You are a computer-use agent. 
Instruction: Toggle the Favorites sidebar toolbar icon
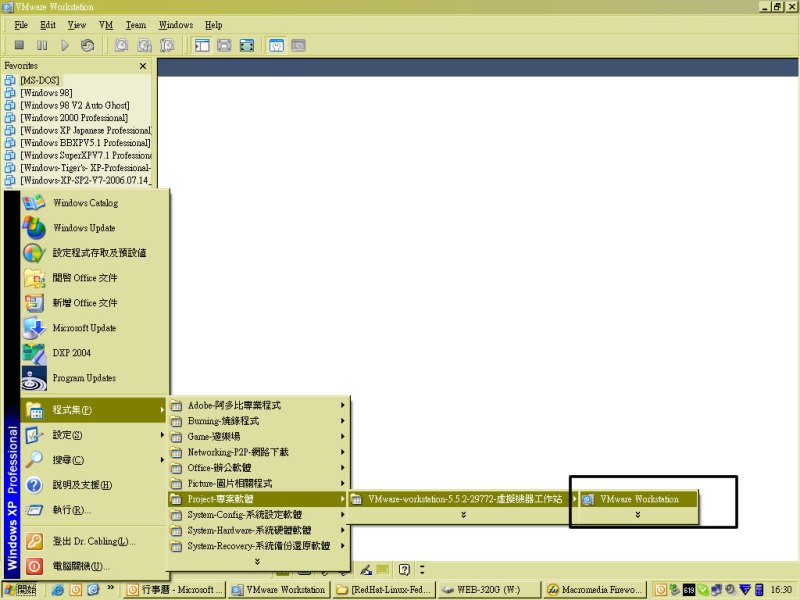point(202,45)
